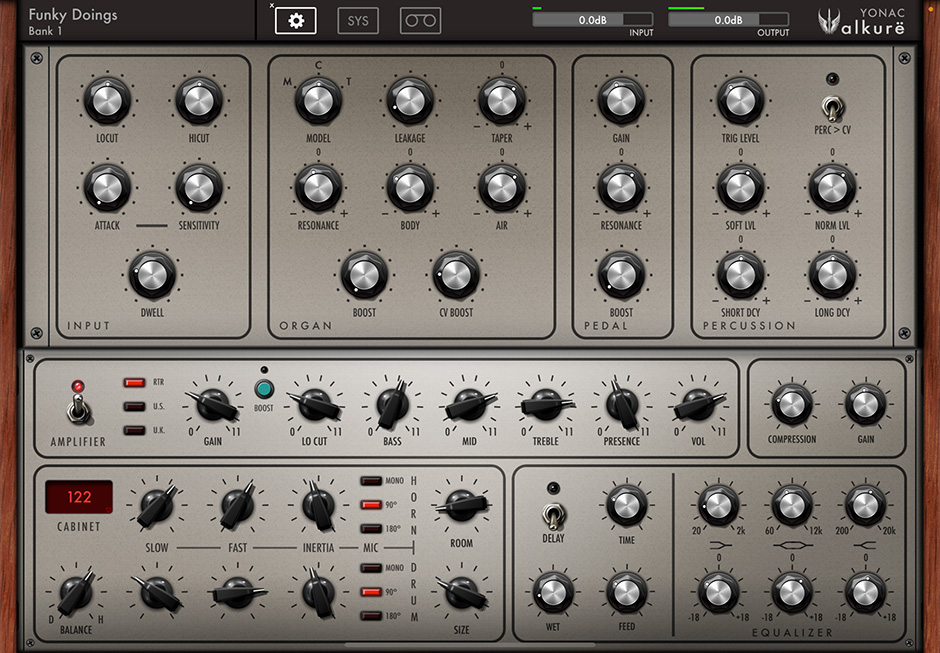This screenshot has height=653, width=940.
Task: Click the organ MODEL knob
Action: (x=318, y=99)
